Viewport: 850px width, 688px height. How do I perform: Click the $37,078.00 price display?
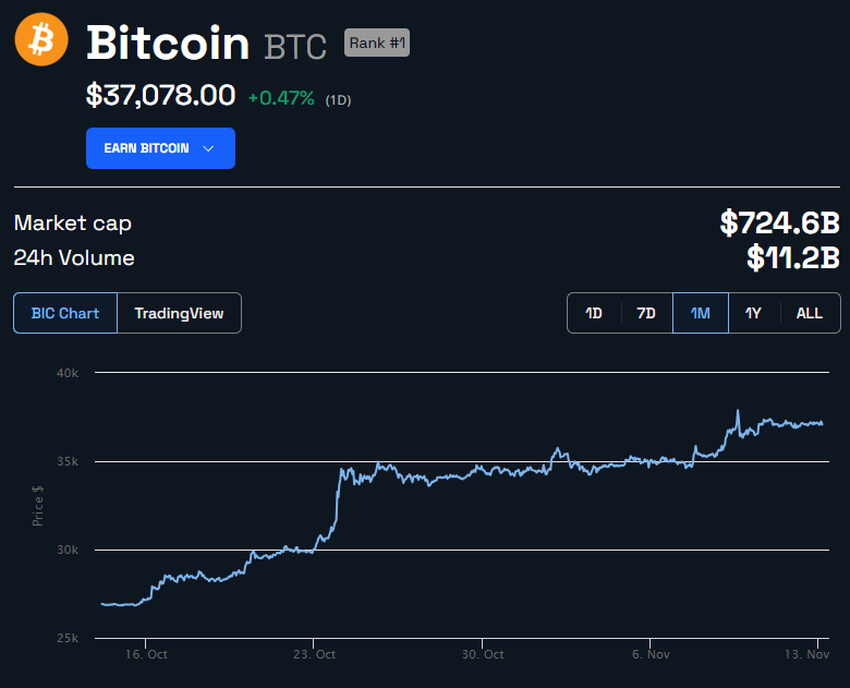160,94
